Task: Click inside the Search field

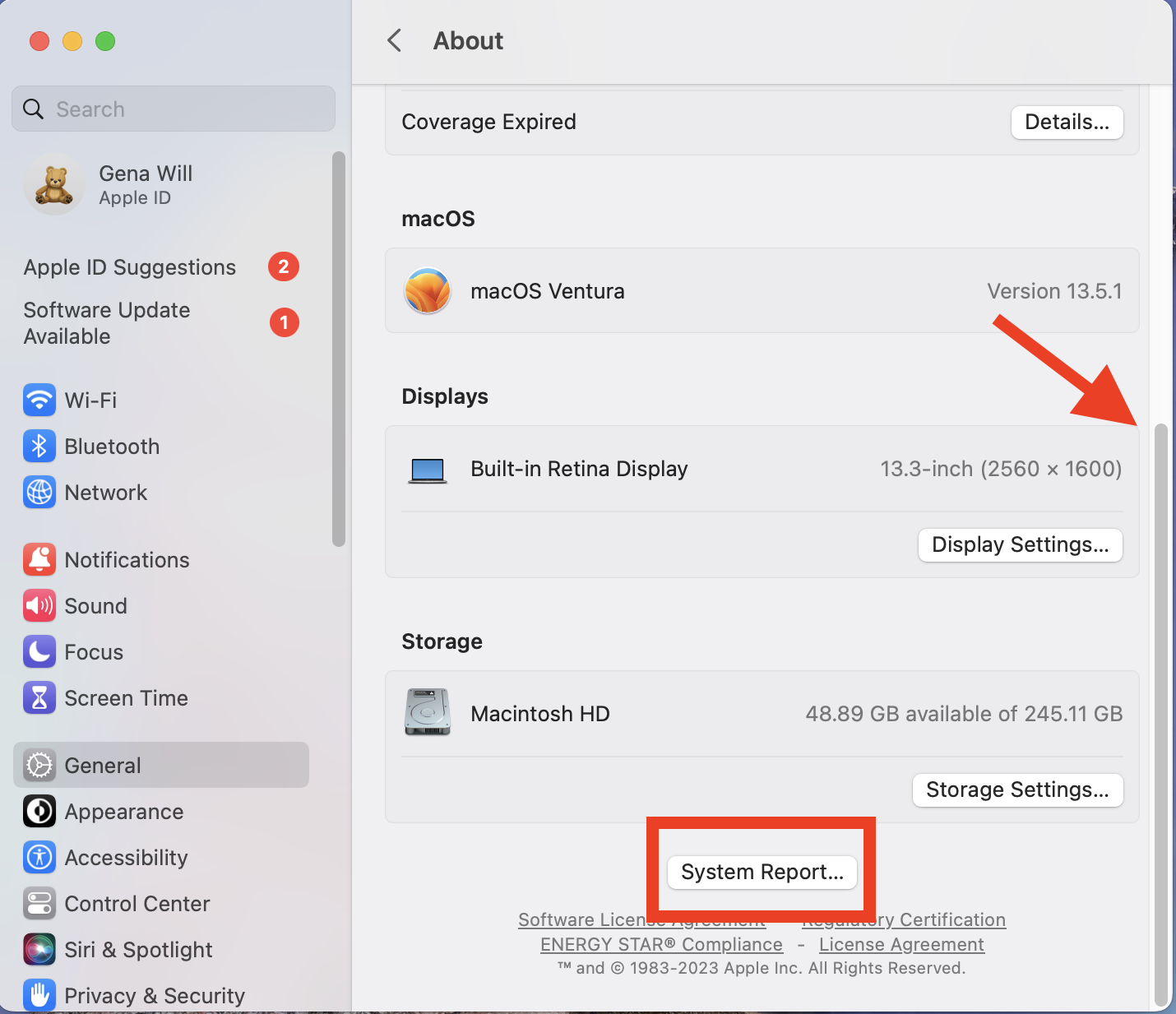Action: pyautogui.click(x=174, y=109)
